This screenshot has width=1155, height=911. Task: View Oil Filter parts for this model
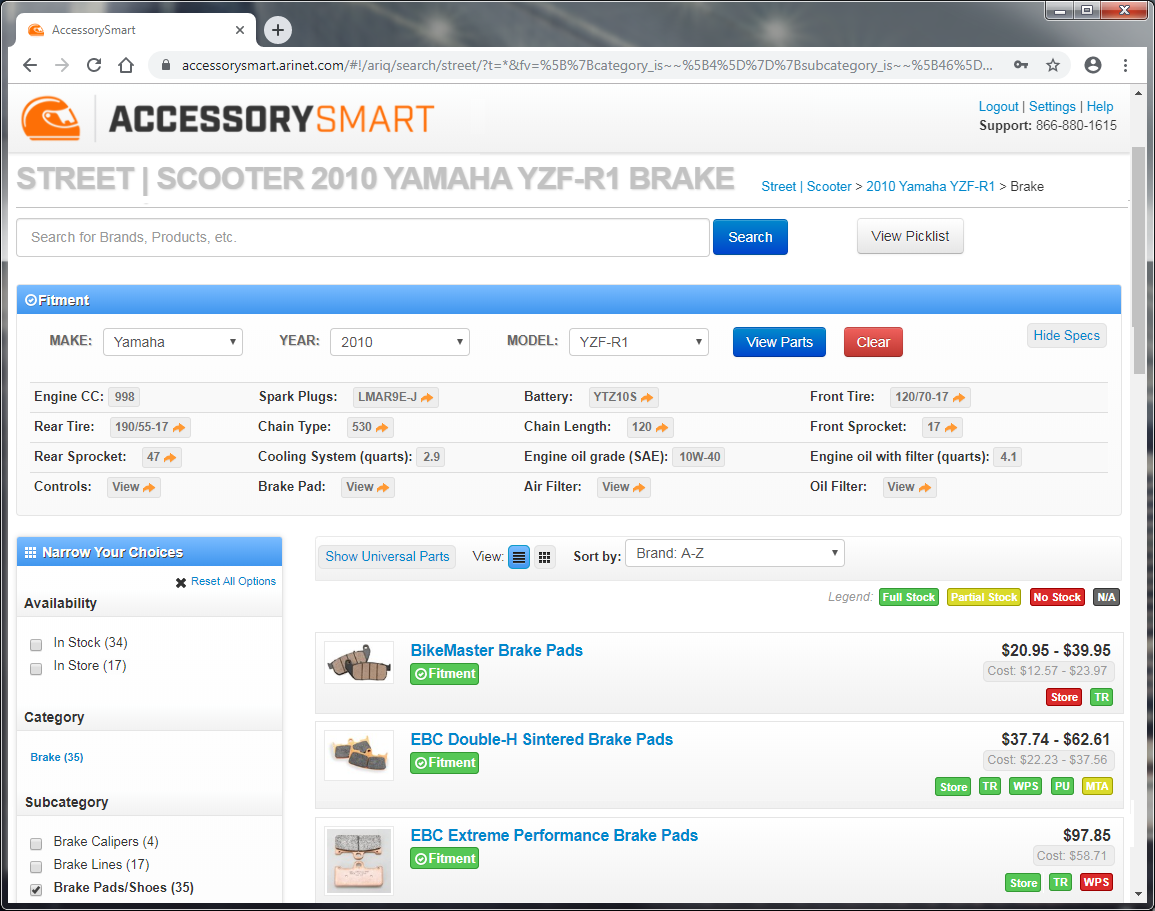coord(909,487)
